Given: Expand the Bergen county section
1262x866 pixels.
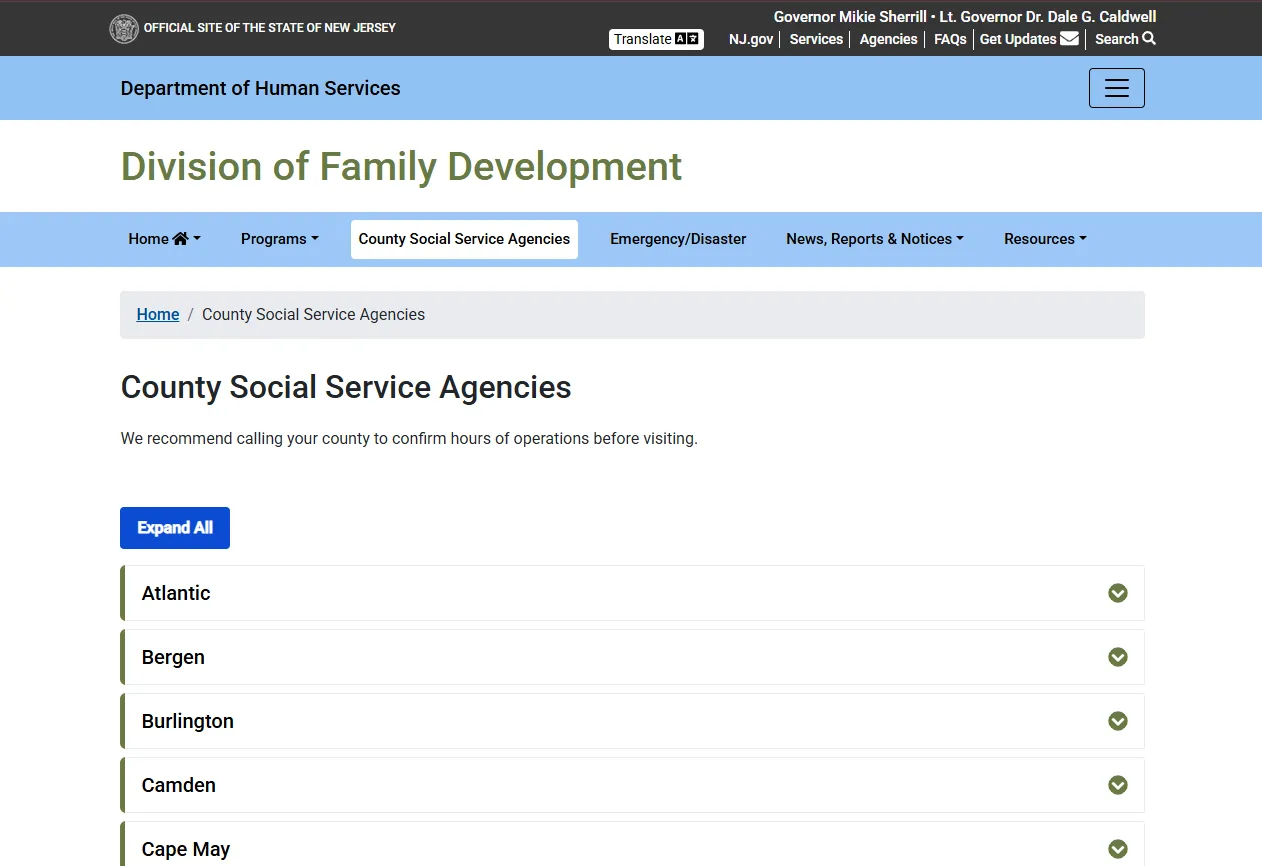Looking at the screenshot, I should 632,657.
